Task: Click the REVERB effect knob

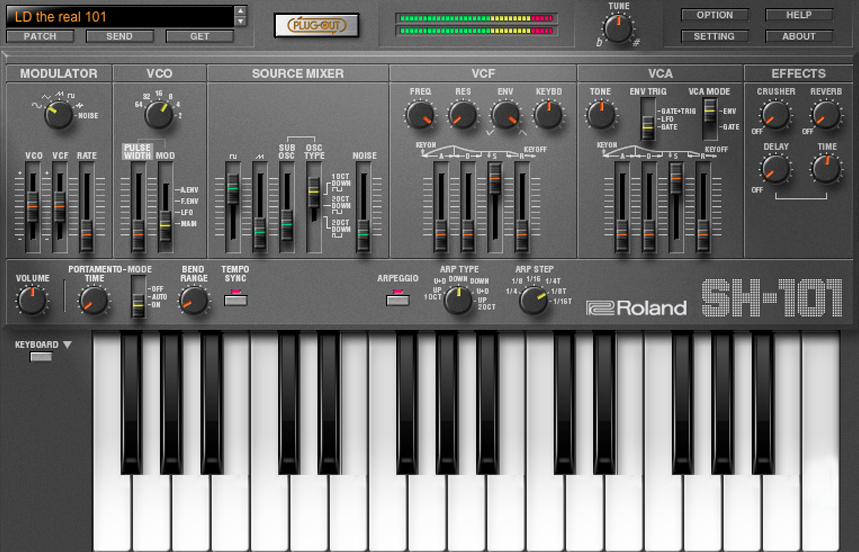Action: 826,115
